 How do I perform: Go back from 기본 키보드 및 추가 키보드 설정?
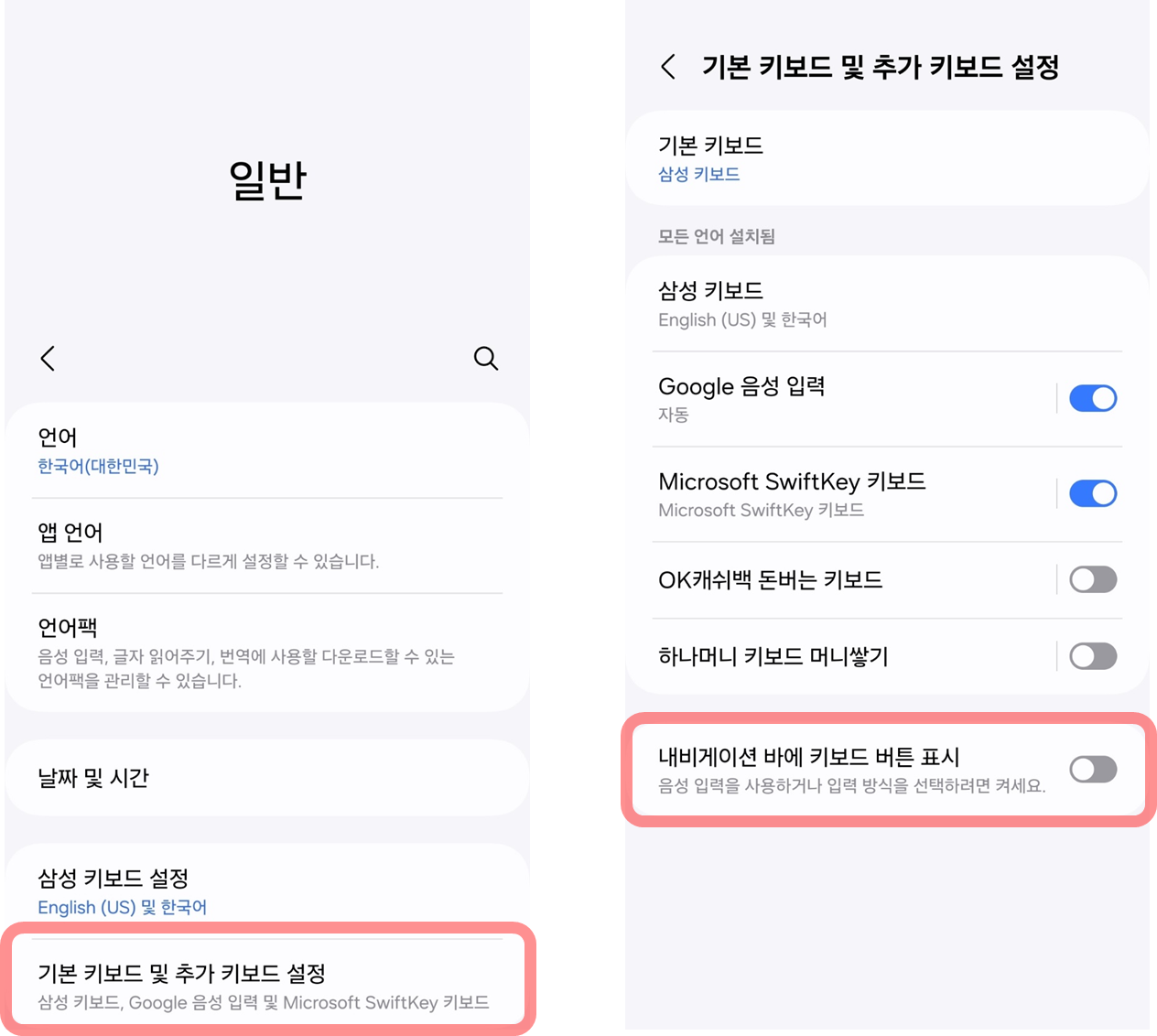coord(669,66)
